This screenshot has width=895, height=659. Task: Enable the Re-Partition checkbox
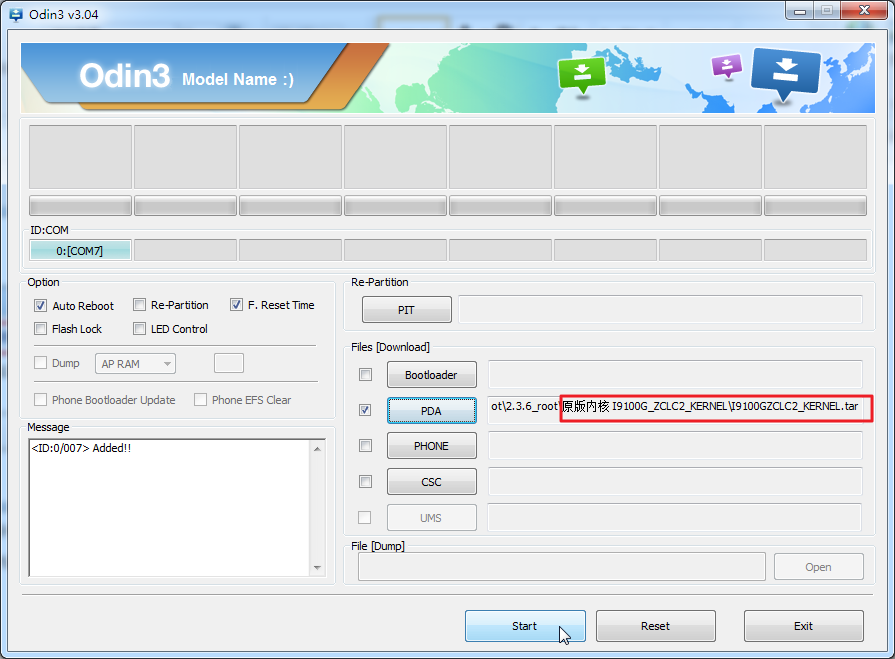(139, 305)
